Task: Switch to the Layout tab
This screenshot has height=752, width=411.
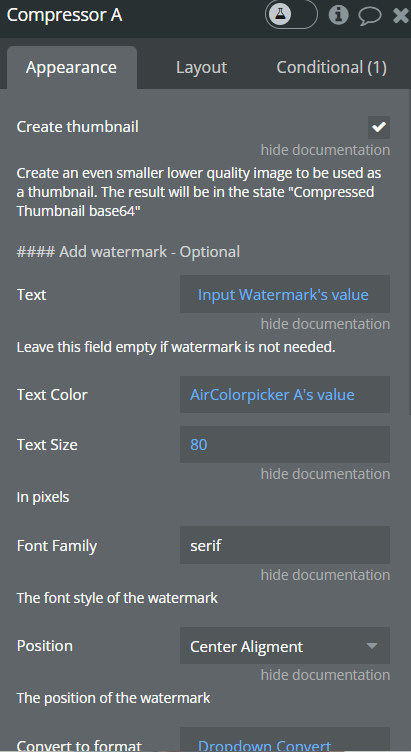Action: pyautogui.click(x=201, y=67)
